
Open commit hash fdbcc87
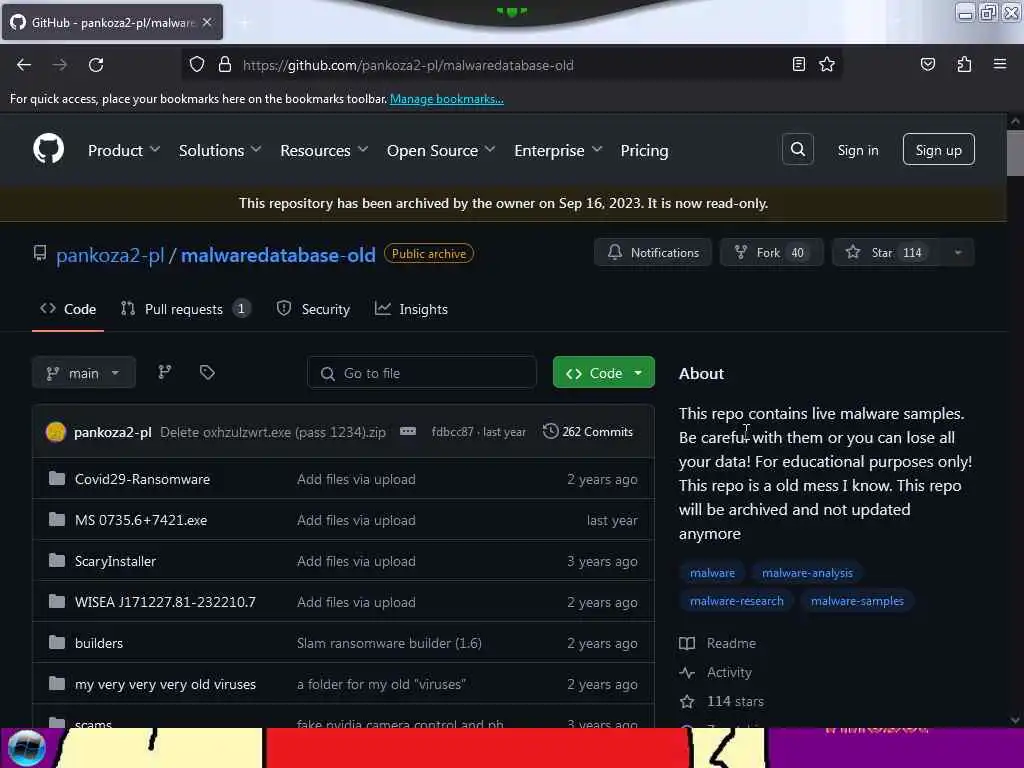point(453,432)
